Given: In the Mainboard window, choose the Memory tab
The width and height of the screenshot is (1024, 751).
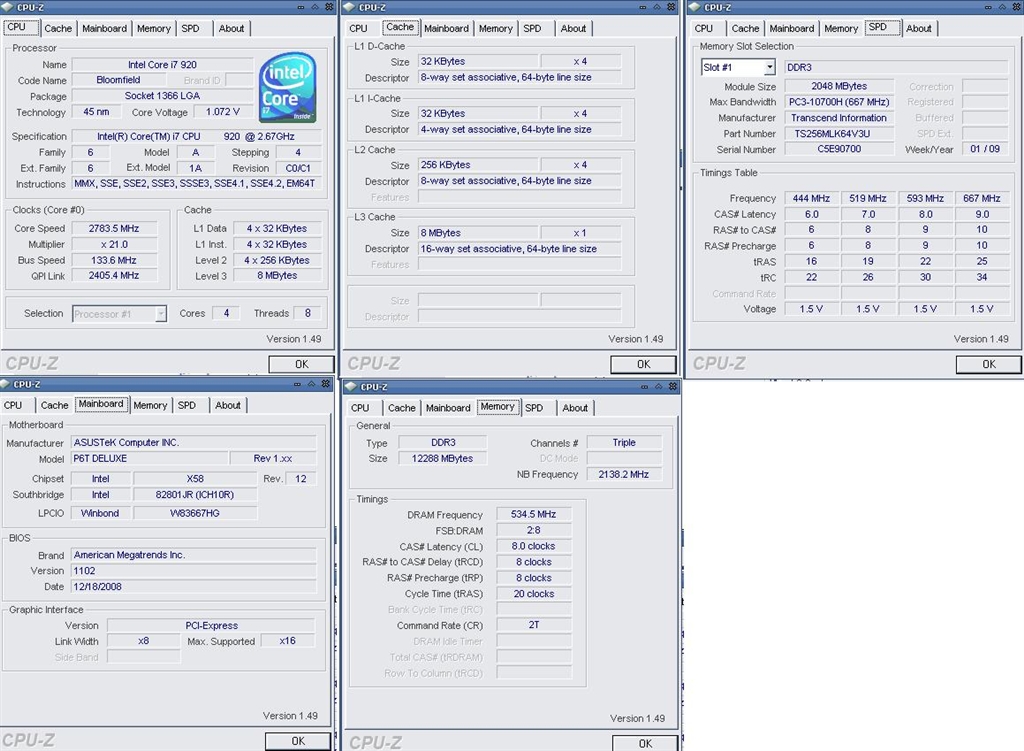Looking at the screenshot, I should [150, 406].
